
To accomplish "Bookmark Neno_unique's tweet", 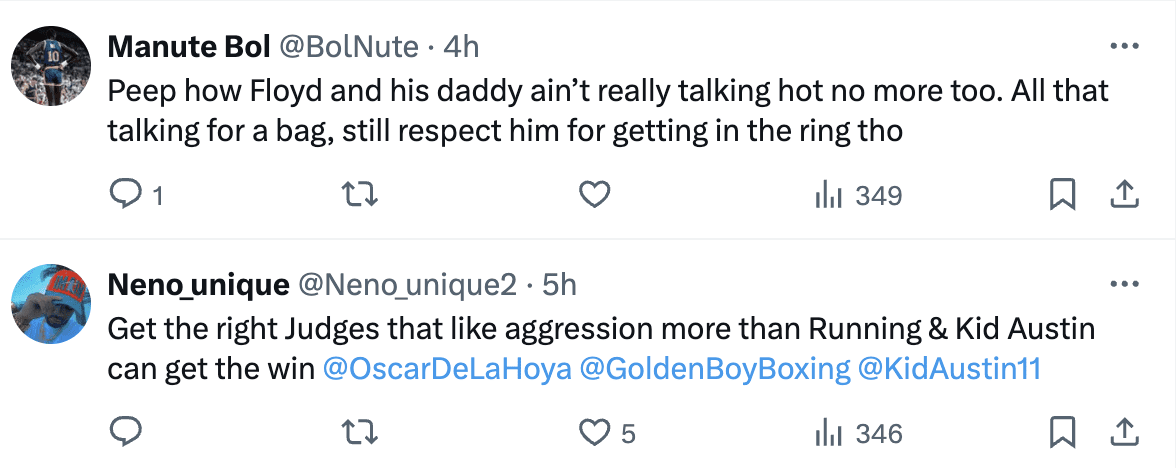I will (x=1062, y=433).
